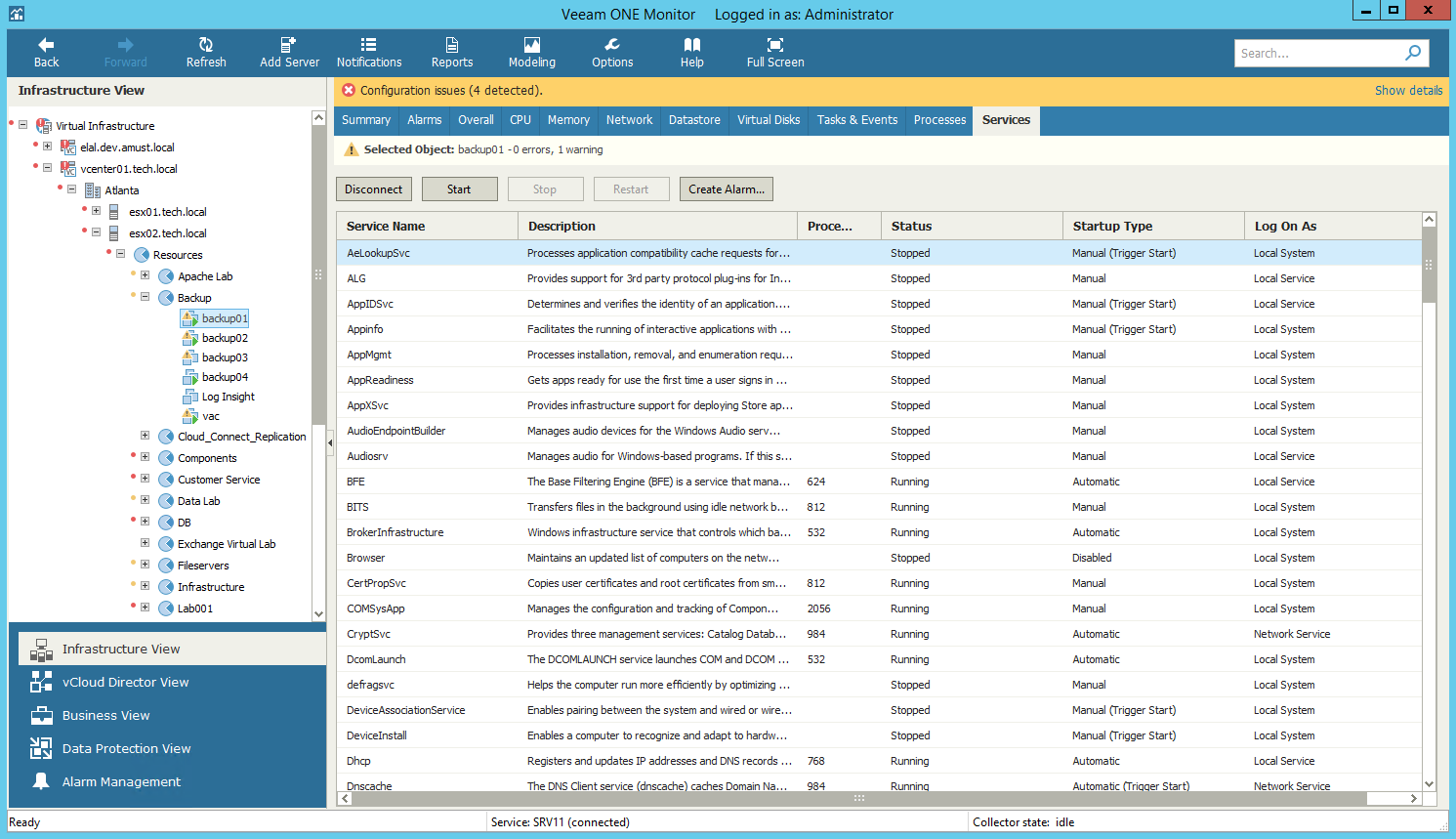Click the Business View icon
This screenshot has width=1456, height=839.
pos(41,715)
